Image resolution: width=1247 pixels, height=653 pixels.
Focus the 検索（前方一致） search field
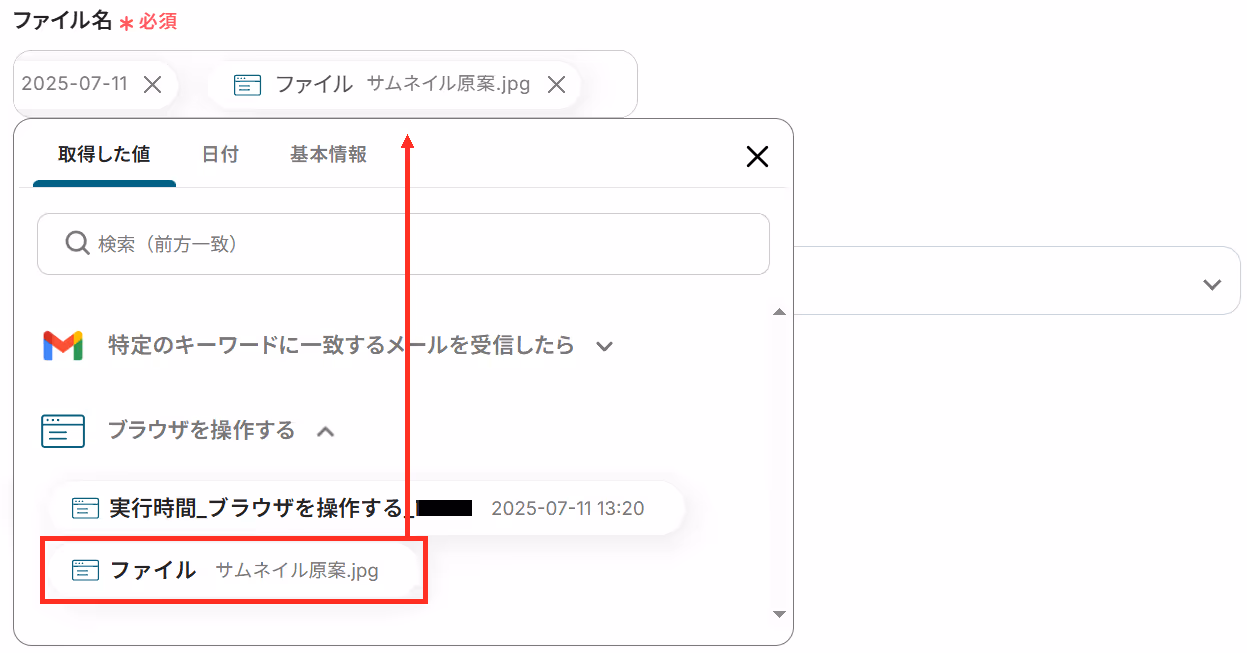coord(403,243)
